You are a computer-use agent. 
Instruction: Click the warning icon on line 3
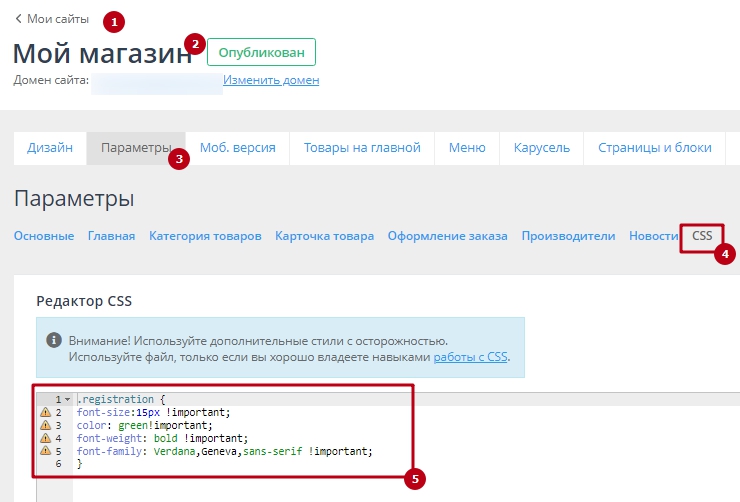[45, 425]
